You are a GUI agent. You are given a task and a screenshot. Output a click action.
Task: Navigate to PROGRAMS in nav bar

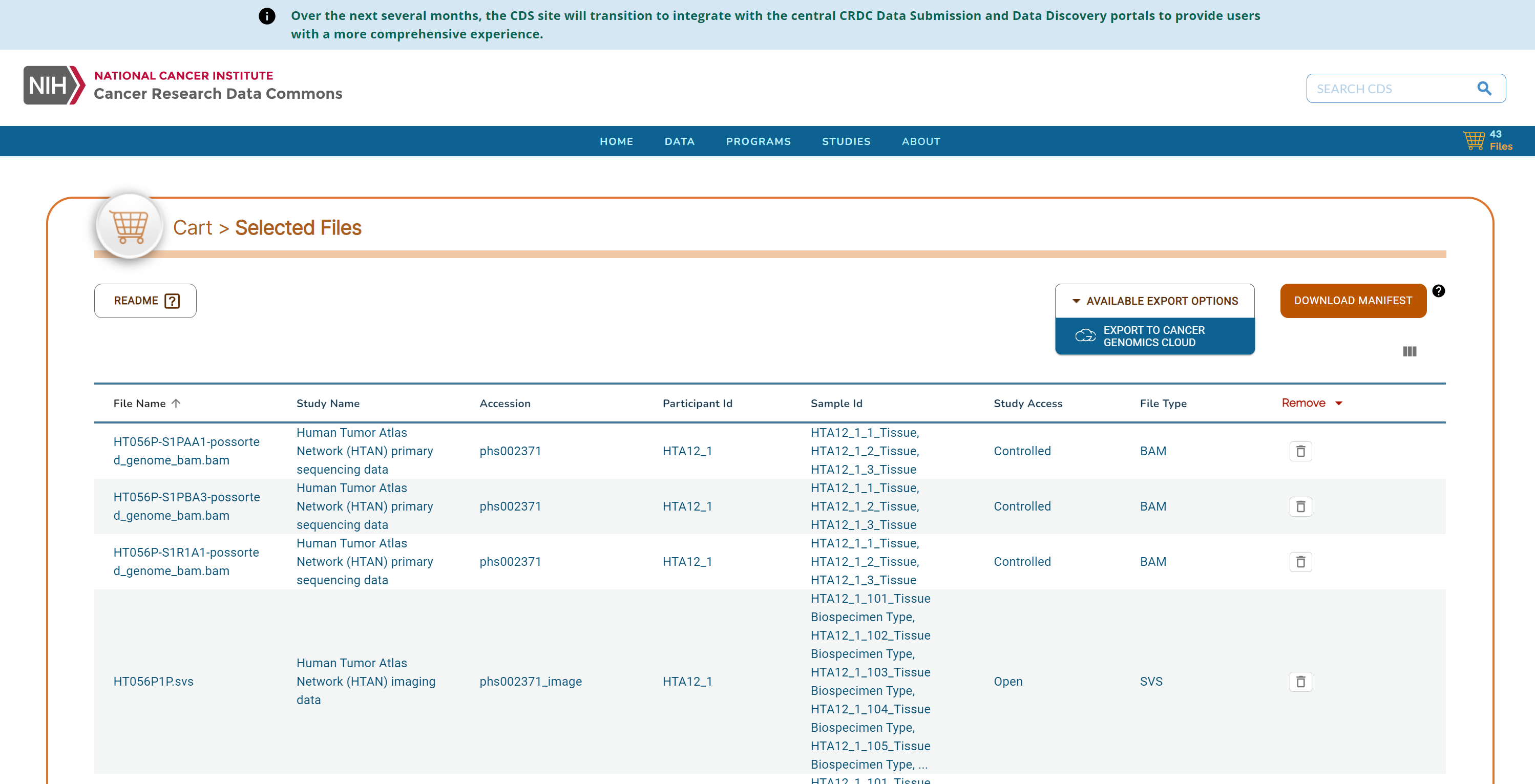tap(758, 142)
